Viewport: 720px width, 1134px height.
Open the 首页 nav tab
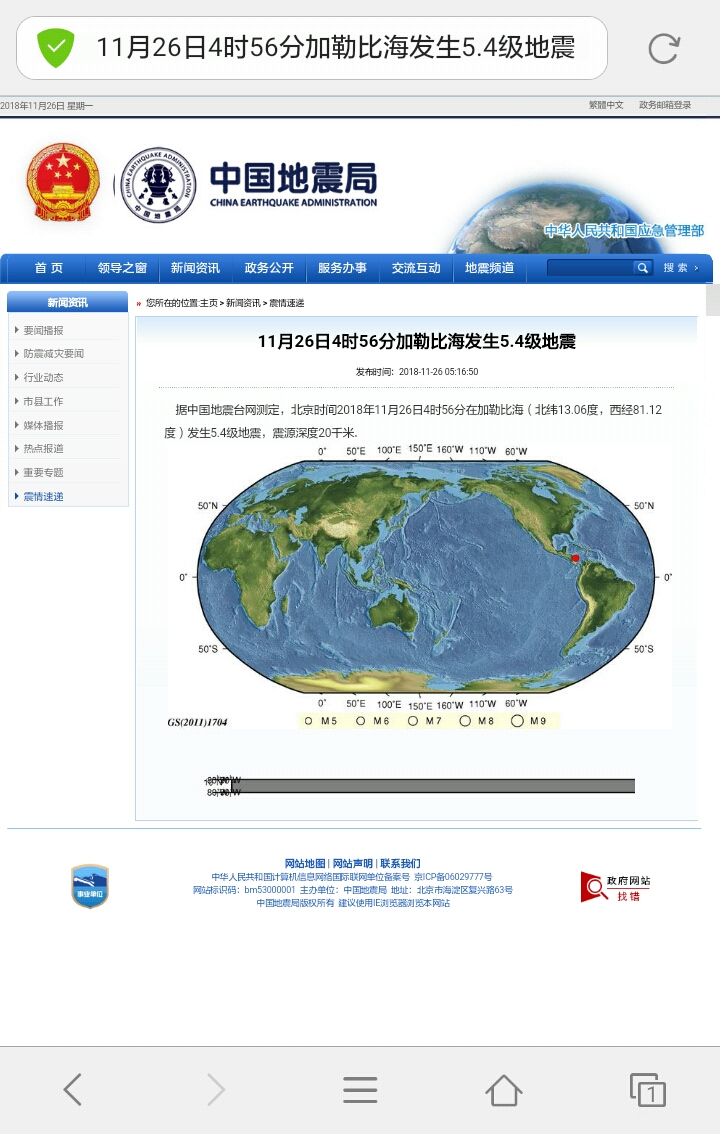[x=48, y=268]
